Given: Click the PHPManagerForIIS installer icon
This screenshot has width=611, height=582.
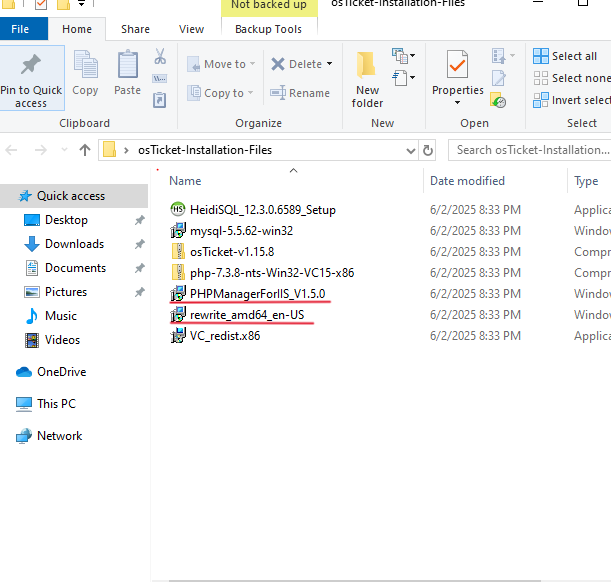Looking at the screenshot, I should pyautogui.click(x=178, y=294).
